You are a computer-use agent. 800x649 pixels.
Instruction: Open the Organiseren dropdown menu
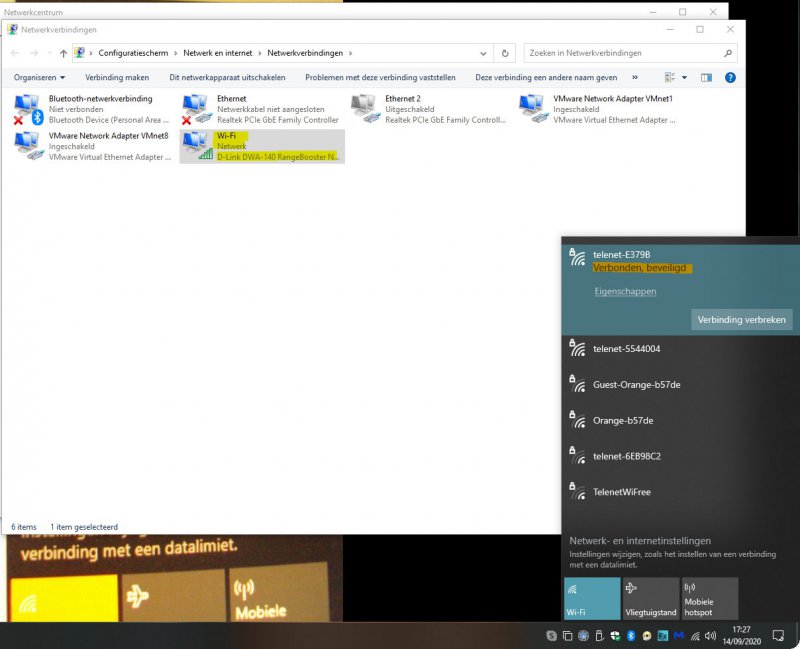[39, 77]
